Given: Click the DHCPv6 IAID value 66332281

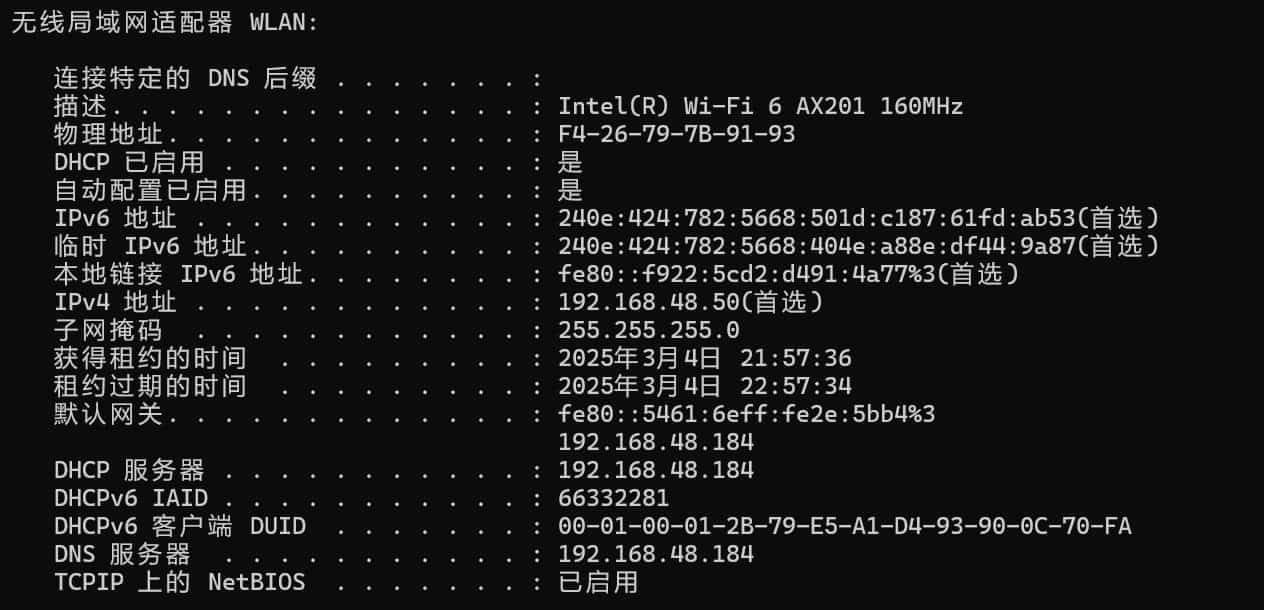Looking at the screenshot, I should (614, 498).
